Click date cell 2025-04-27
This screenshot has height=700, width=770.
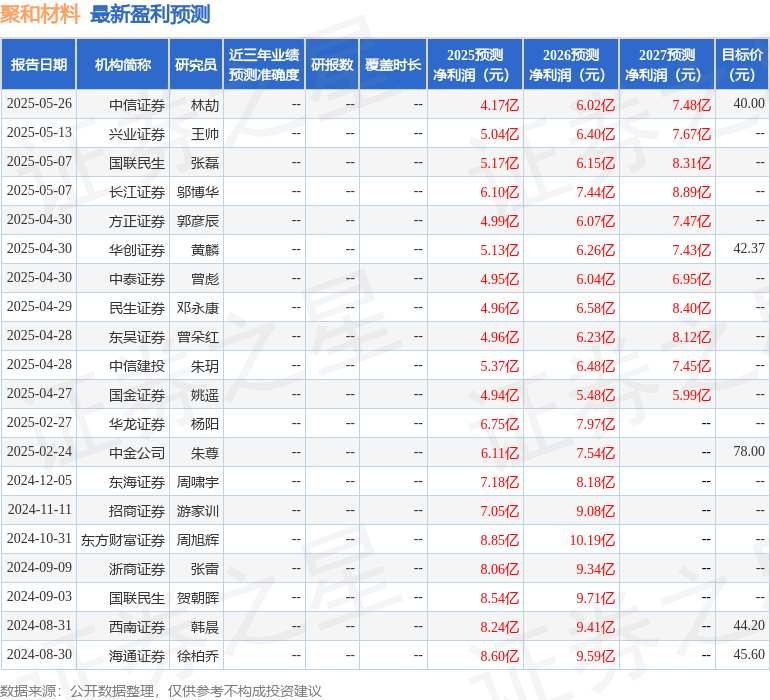(x=39, y=393)
